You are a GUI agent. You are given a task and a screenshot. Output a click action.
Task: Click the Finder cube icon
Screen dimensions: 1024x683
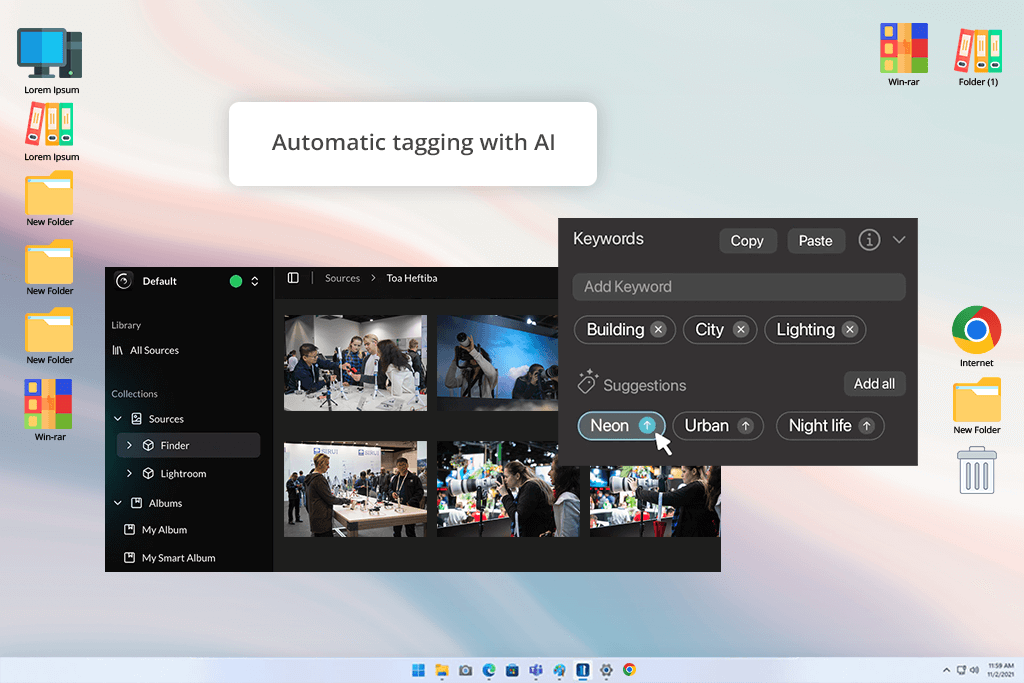pos(148,445)
